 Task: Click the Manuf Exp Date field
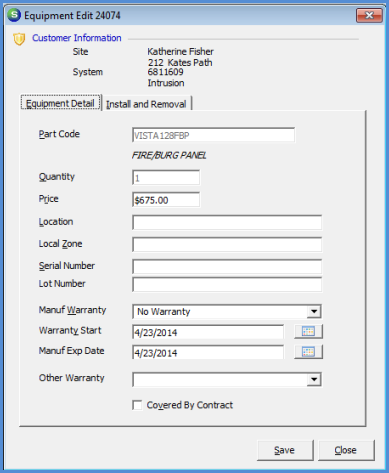[x=208, y=352]
